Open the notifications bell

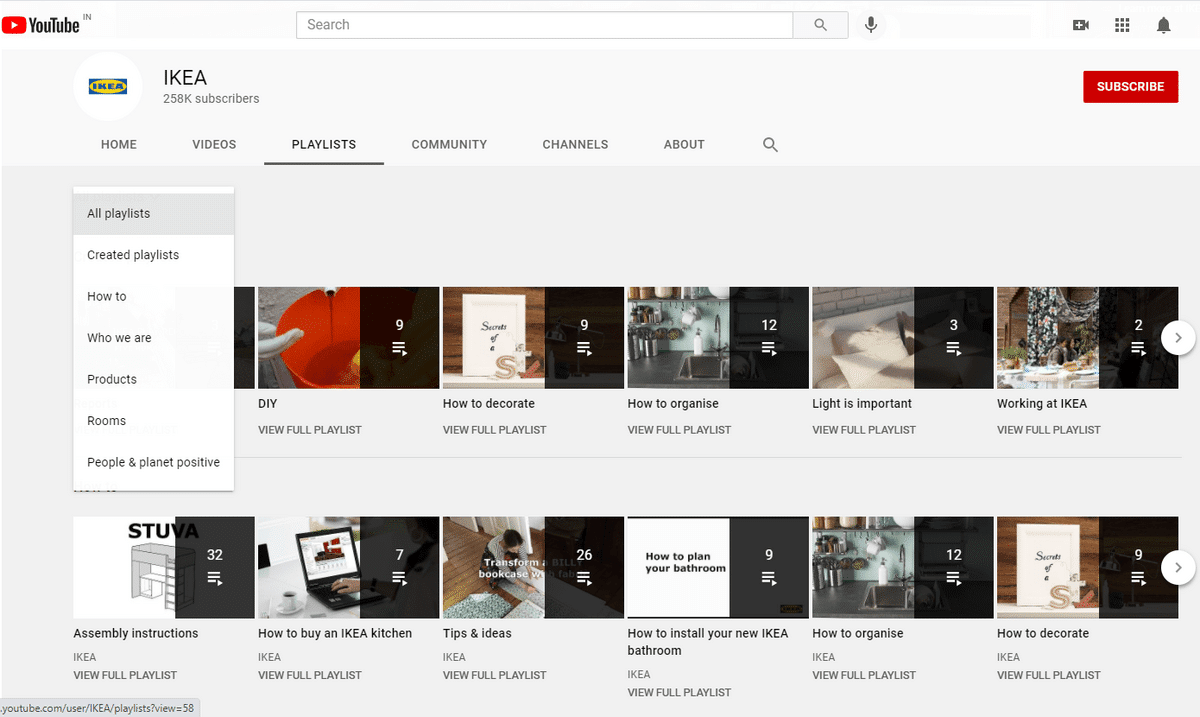1164,25
